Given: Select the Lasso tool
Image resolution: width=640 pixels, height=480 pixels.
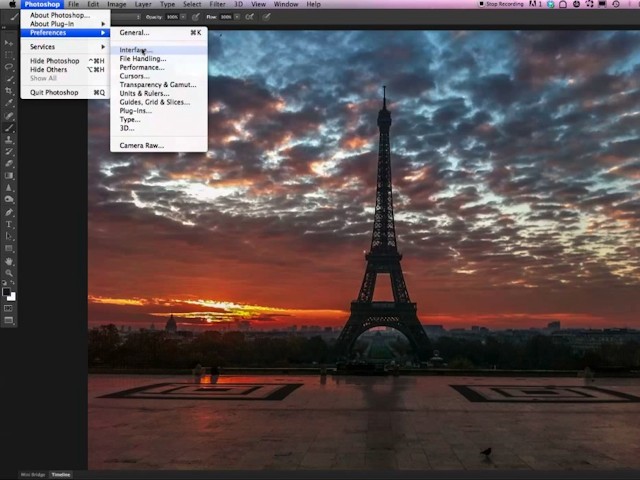Looking at the screenshot, I should click(x=9, y=67).
